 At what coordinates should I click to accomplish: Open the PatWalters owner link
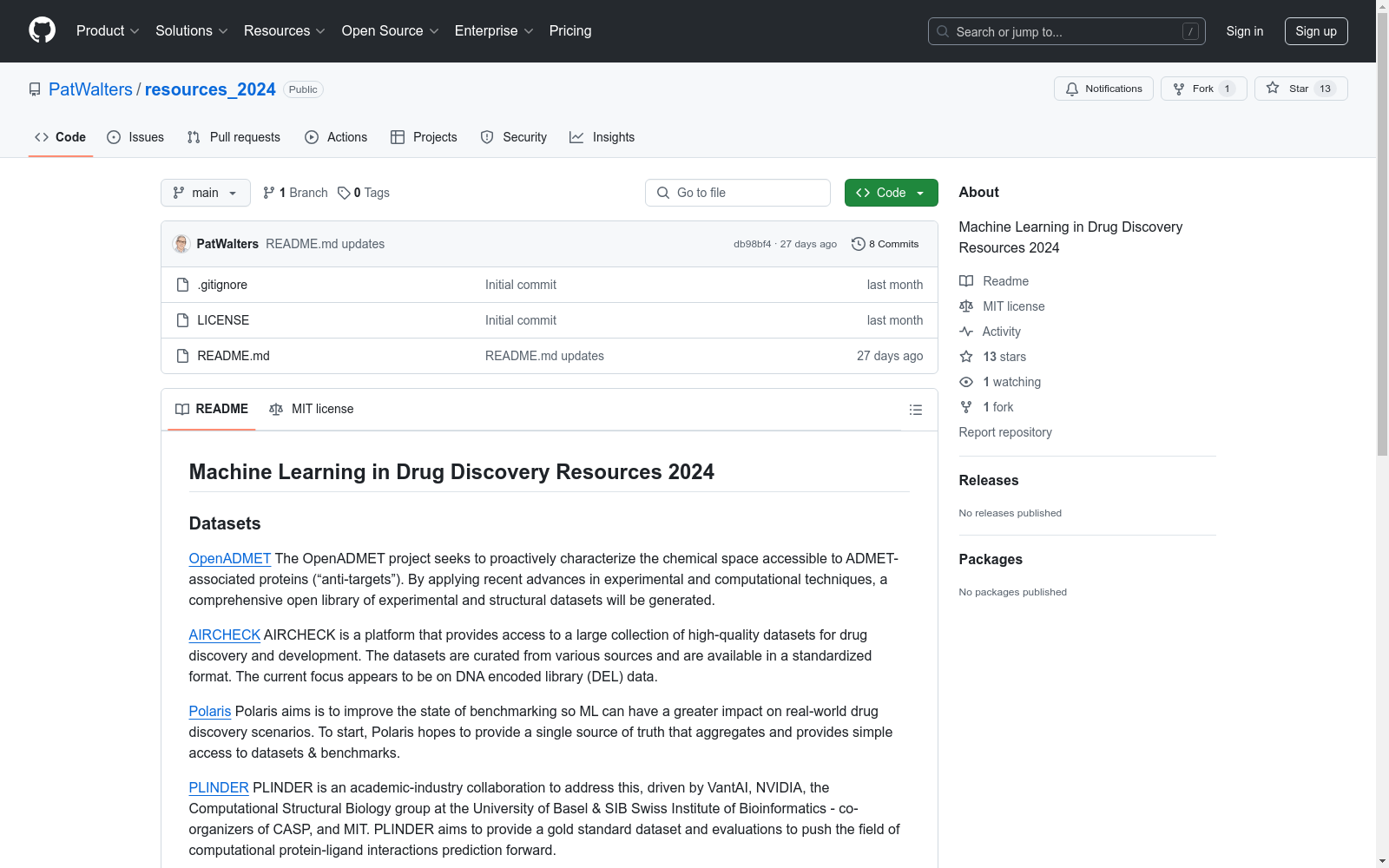90,89
